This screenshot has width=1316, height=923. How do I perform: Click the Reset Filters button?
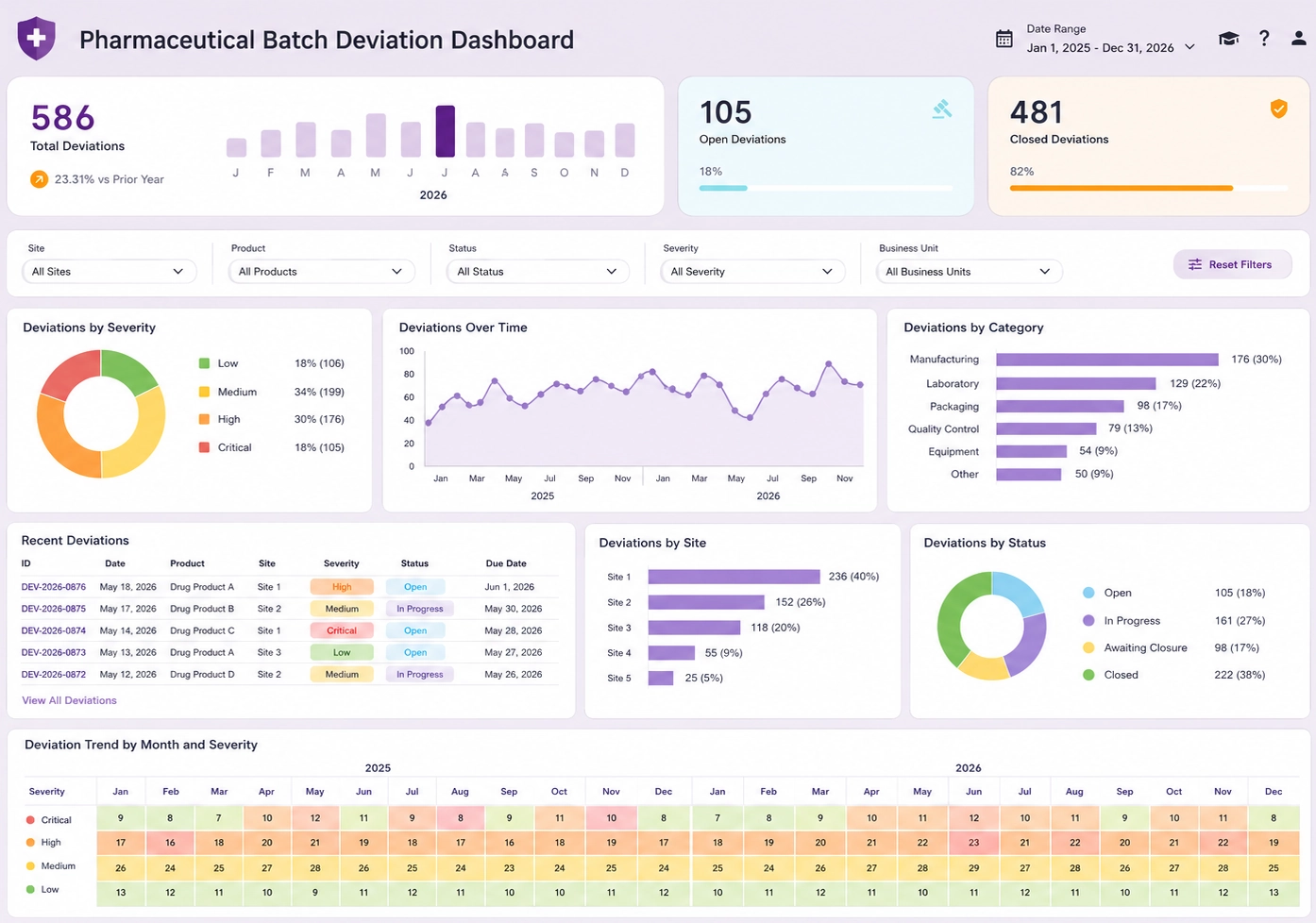[x=1230, y=264]
